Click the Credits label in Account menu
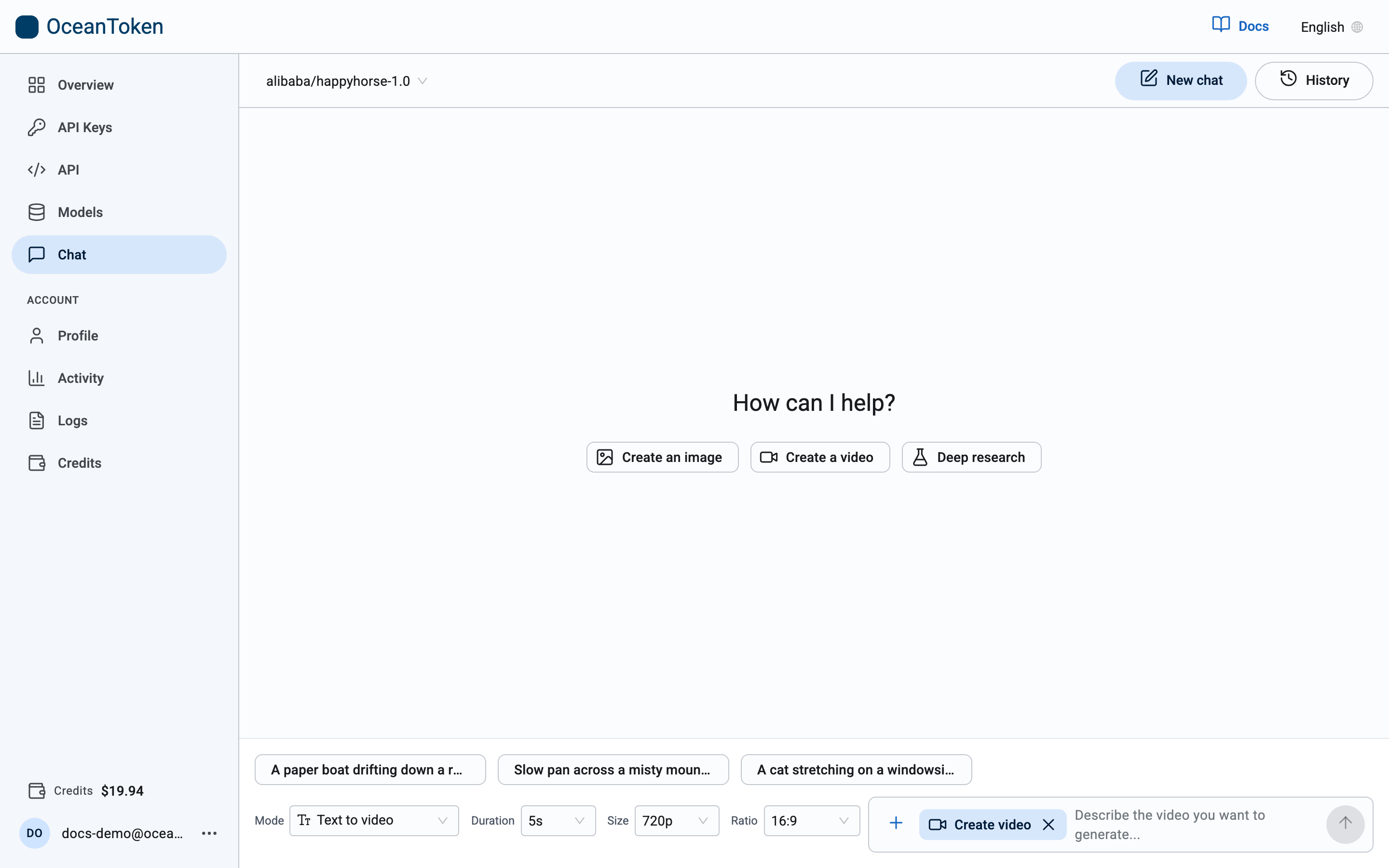 [79, 463]
